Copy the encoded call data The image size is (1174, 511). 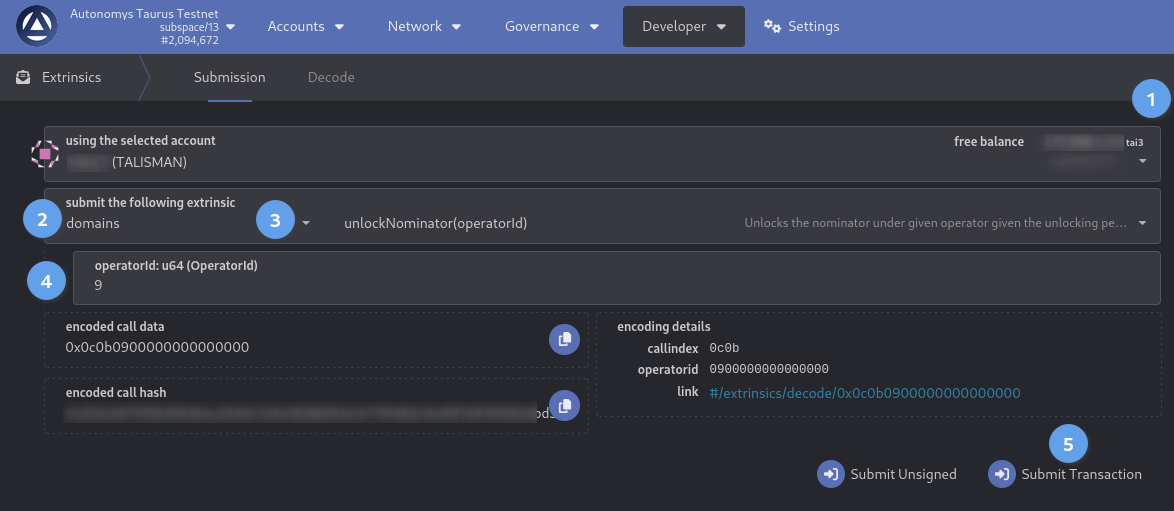click(564, 339)
